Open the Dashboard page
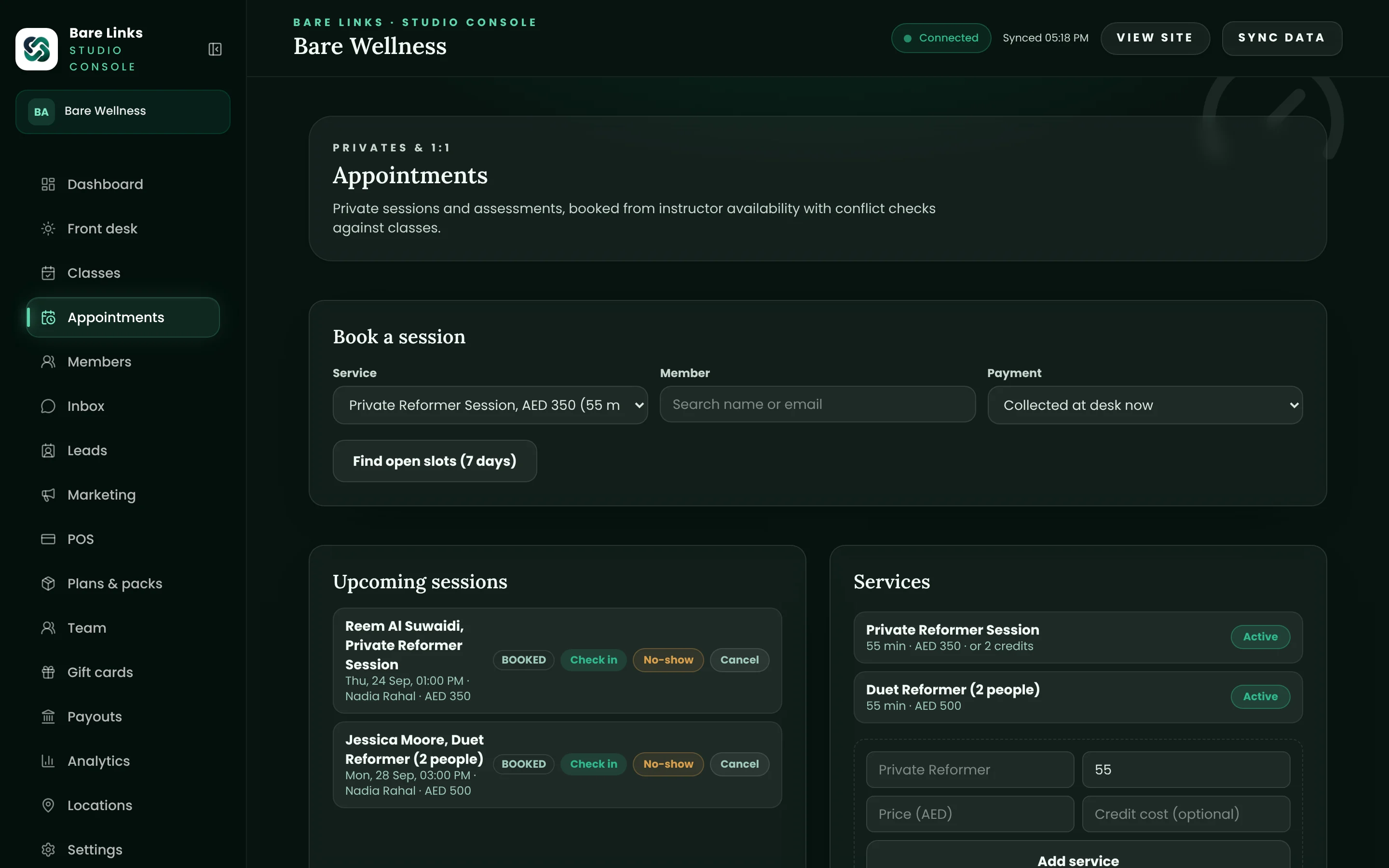 (123, 184)
